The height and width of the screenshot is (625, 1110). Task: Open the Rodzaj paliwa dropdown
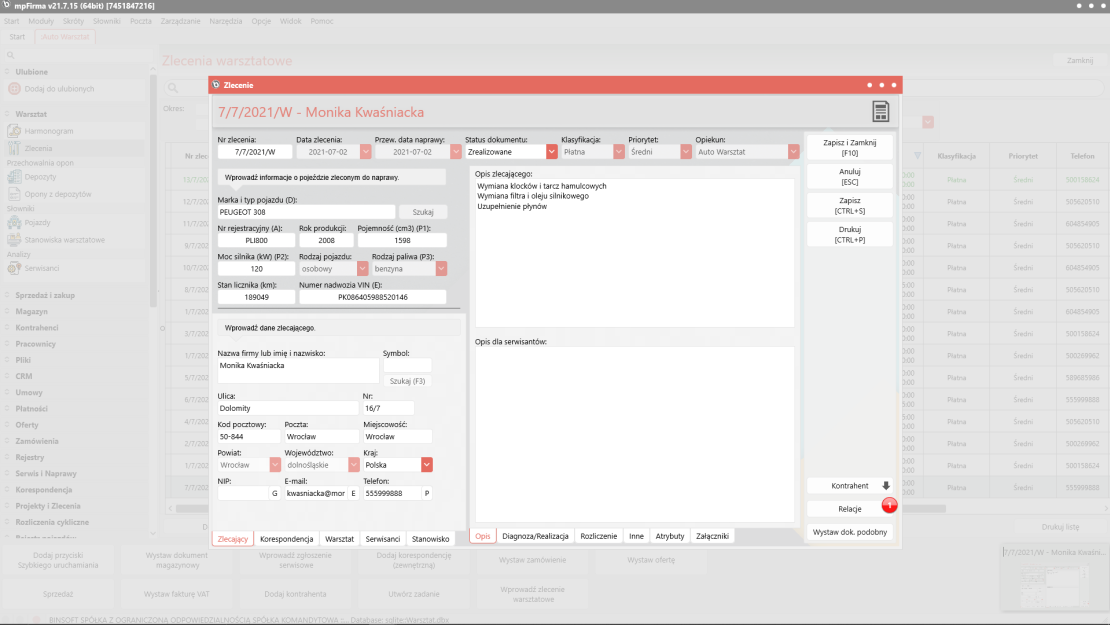pos(441,269)
